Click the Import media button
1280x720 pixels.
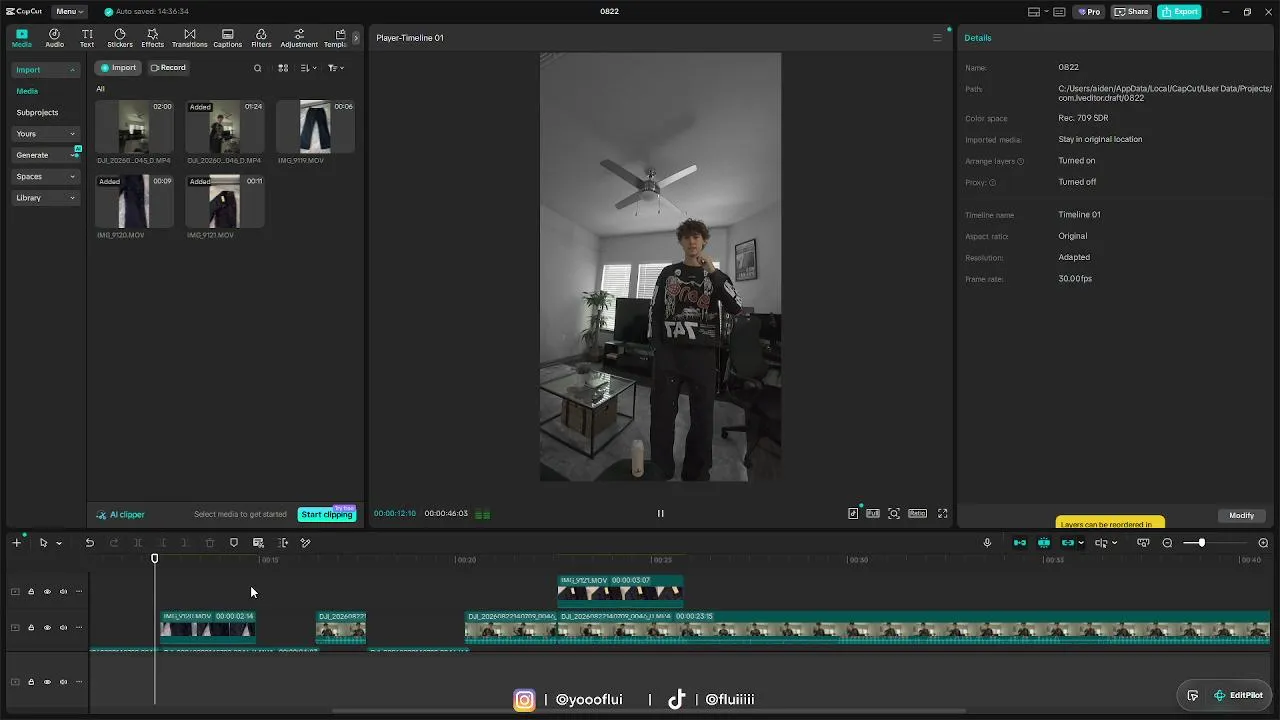[x=118, y=68]
